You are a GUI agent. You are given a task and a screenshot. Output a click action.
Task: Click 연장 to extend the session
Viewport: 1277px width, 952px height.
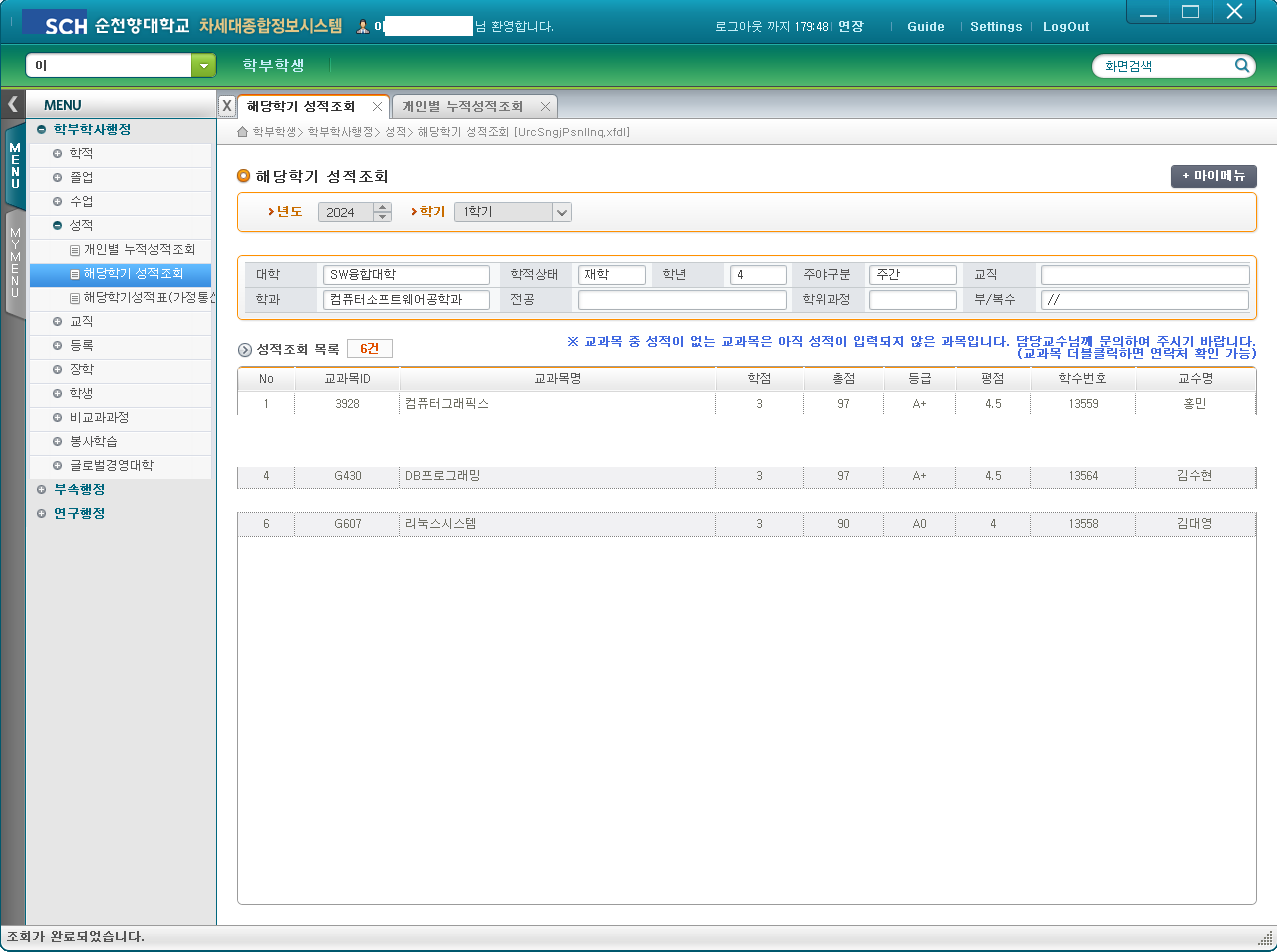point(850,27)
